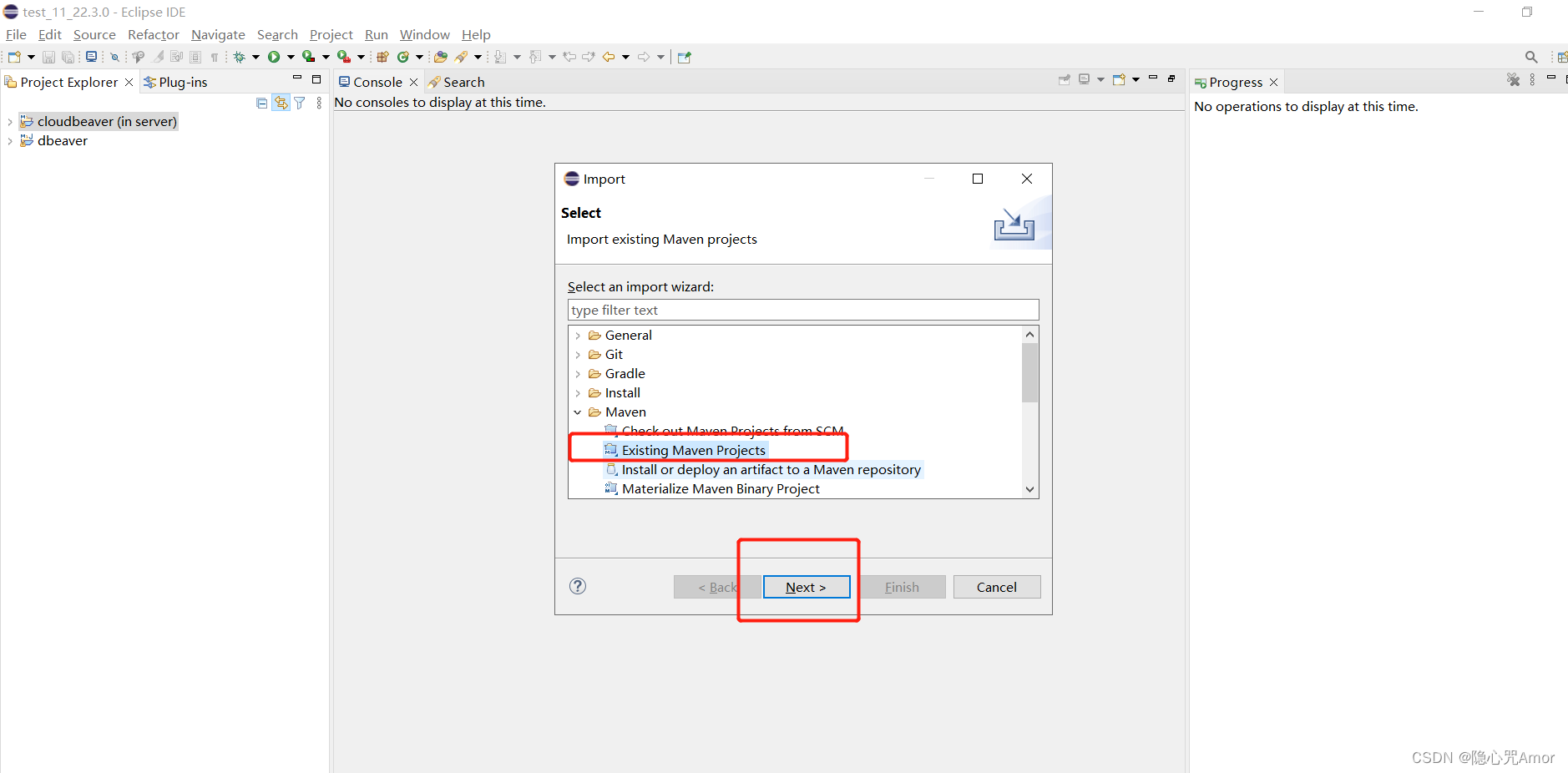Click the Open Type folder icon
Viewport: 1568px width, 773px height.
point(441,57)
